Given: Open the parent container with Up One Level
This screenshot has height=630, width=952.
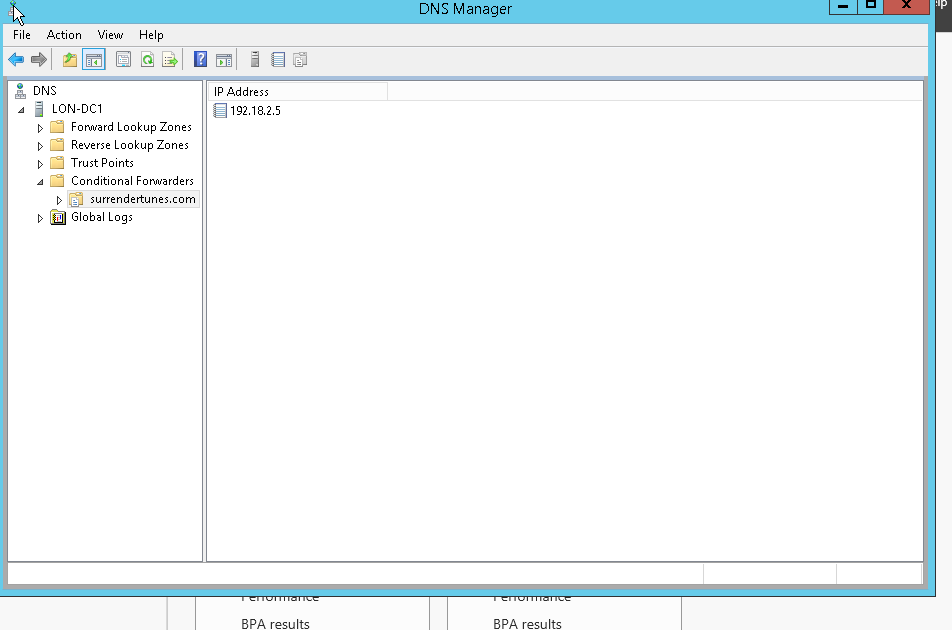Looking at the screenshot, I should (x=68, y=59).
